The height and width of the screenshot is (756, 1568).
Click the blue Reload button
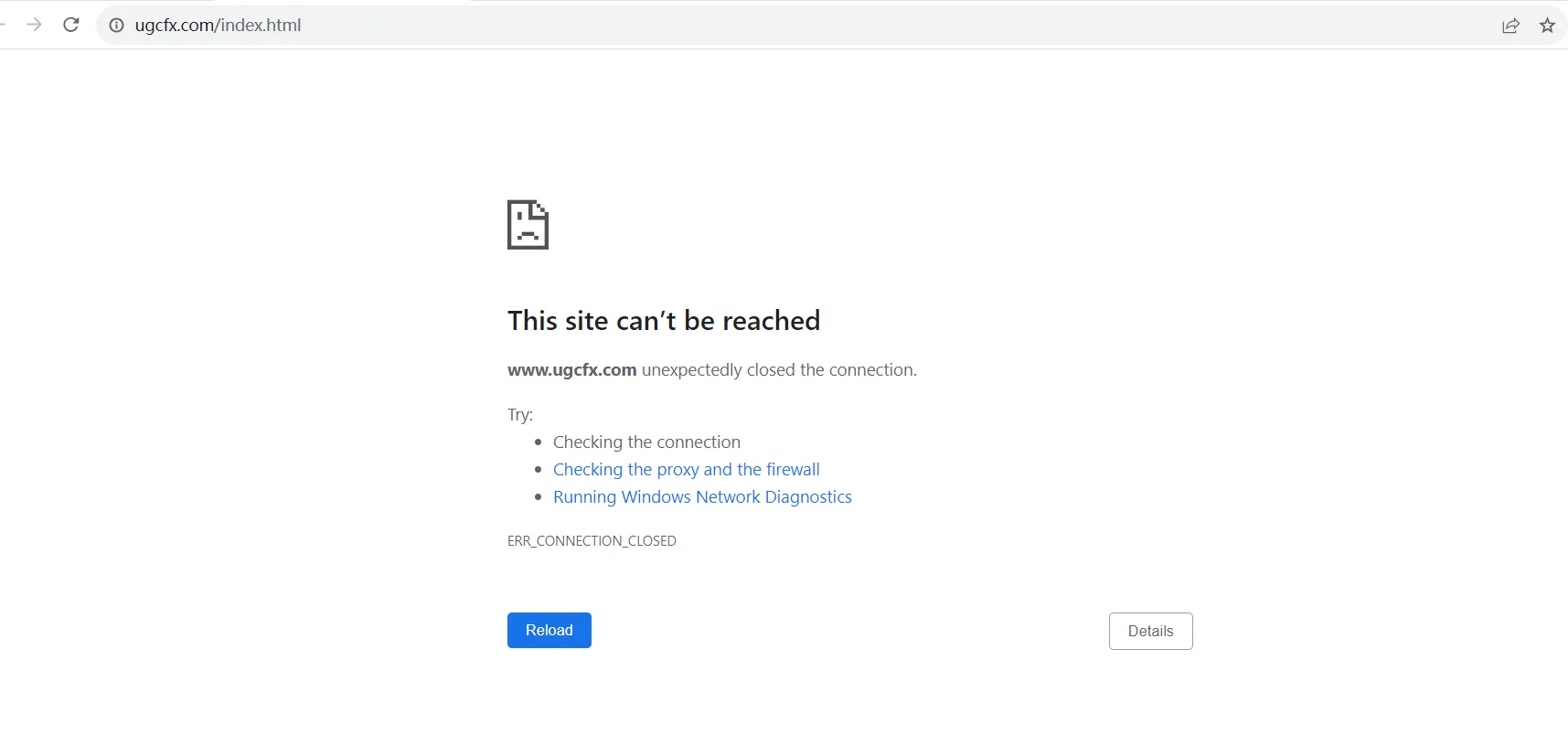click(549, 630)
